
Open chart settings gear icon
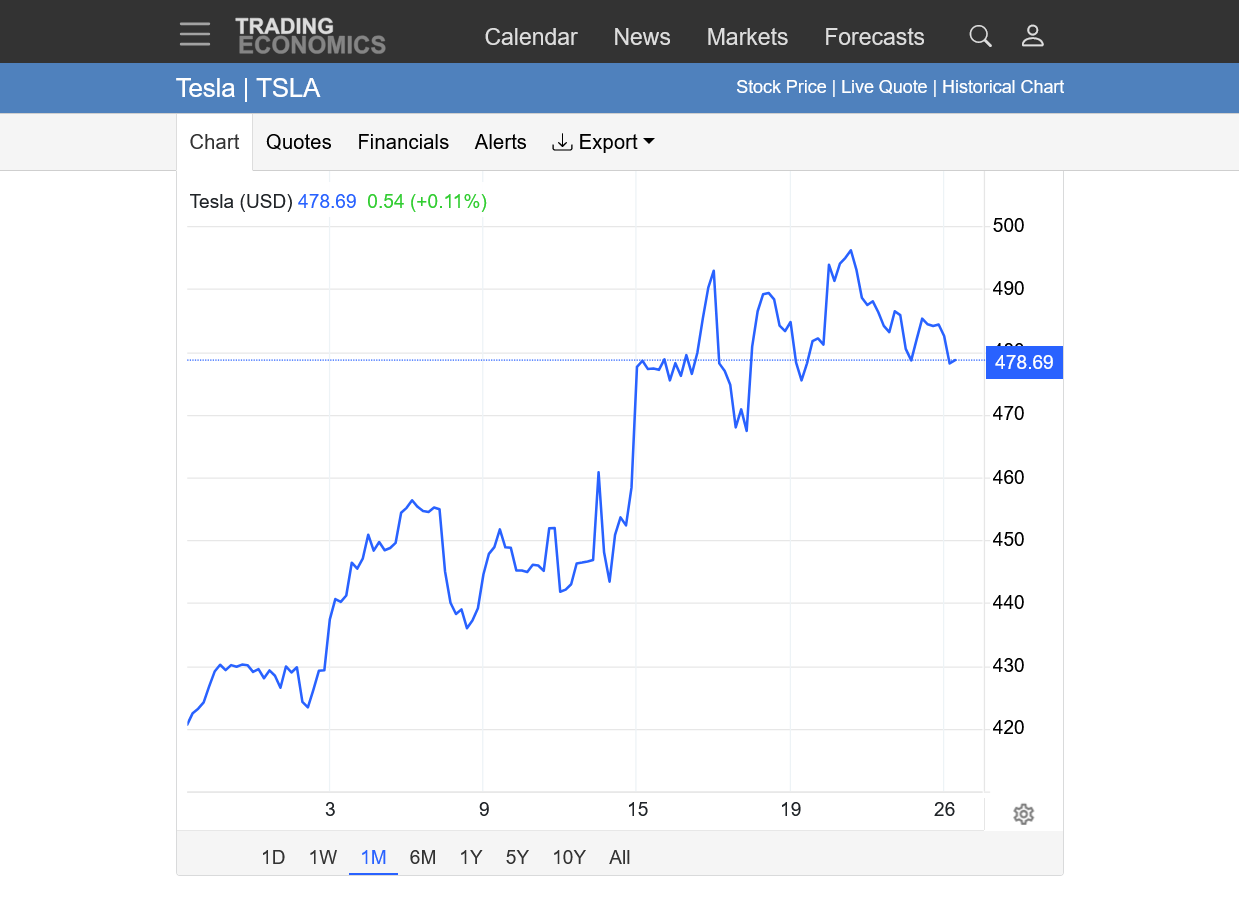click(1022, 814)
